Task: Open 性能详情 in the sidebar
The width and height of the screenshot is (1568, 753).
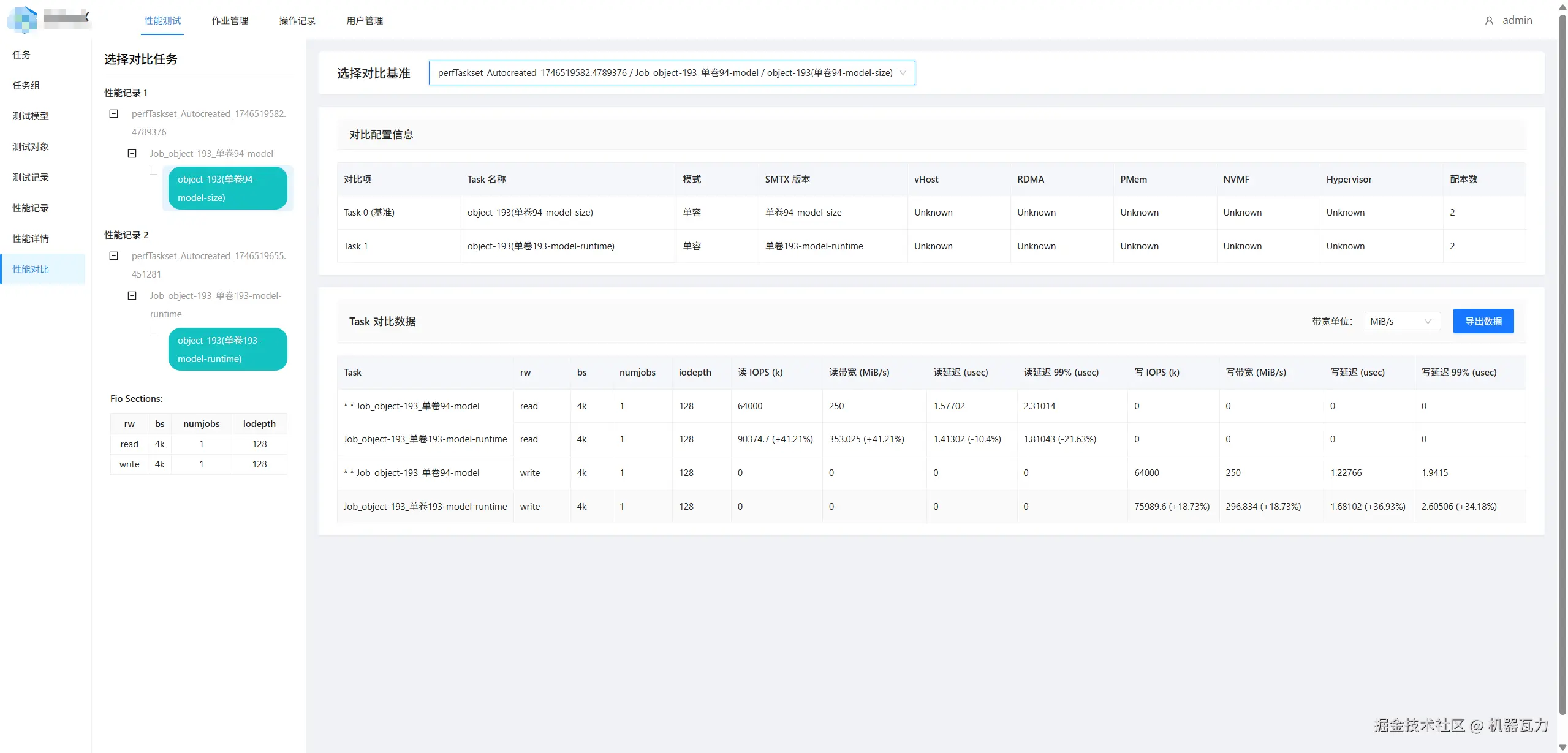Action: click(x=31, y=239)
